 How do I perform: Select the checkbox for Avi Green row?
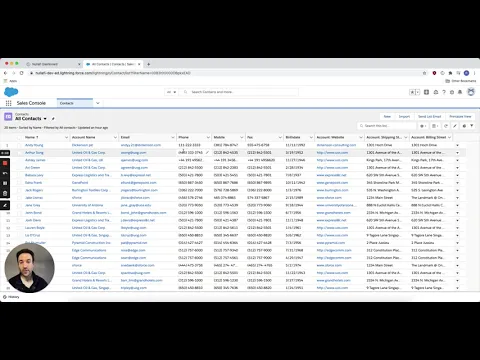[x=19, y=168]
